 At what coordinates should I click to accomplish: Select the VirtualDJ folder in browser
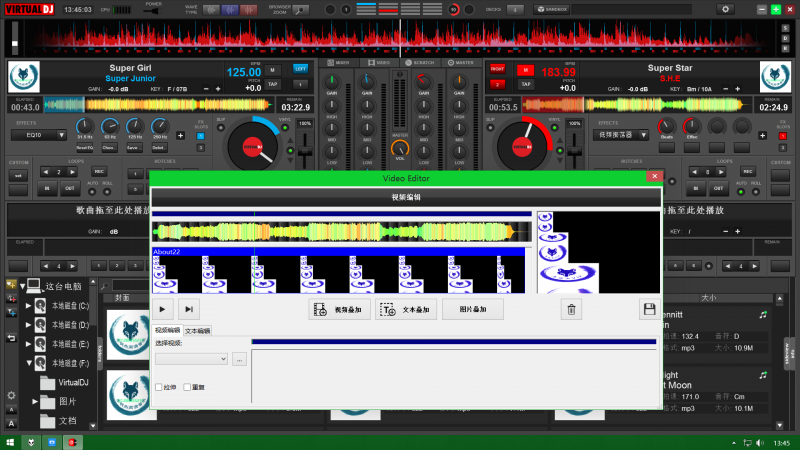64,383
